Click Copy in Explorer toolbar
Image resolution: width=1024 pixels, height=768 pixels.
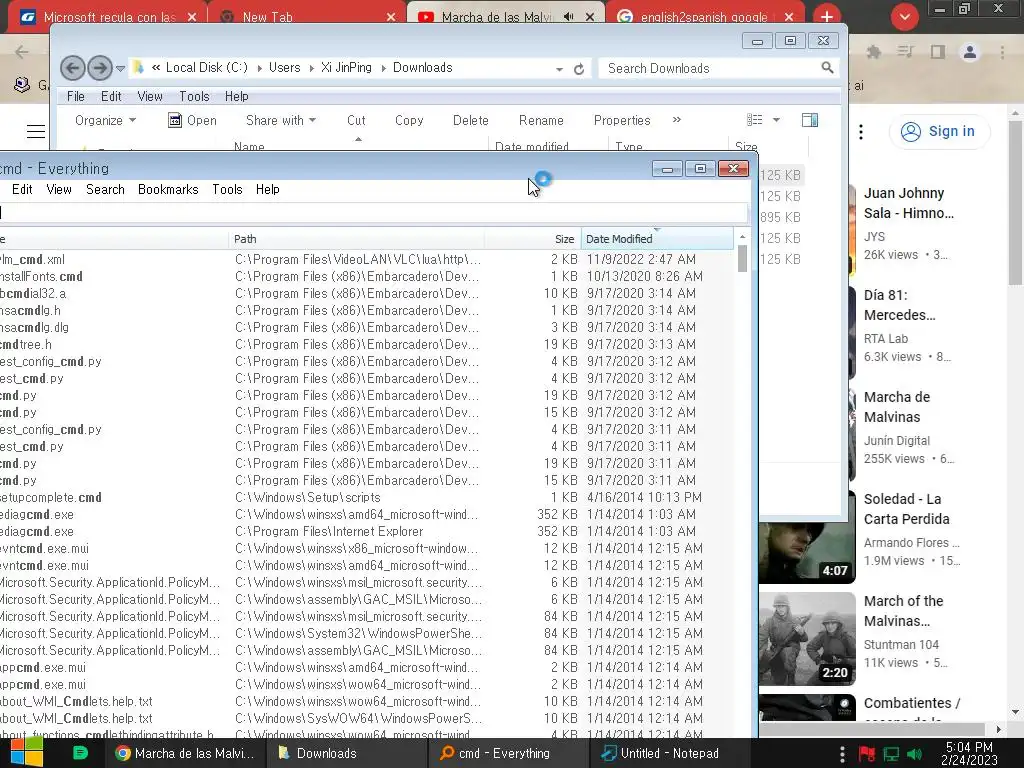[409, 120]
